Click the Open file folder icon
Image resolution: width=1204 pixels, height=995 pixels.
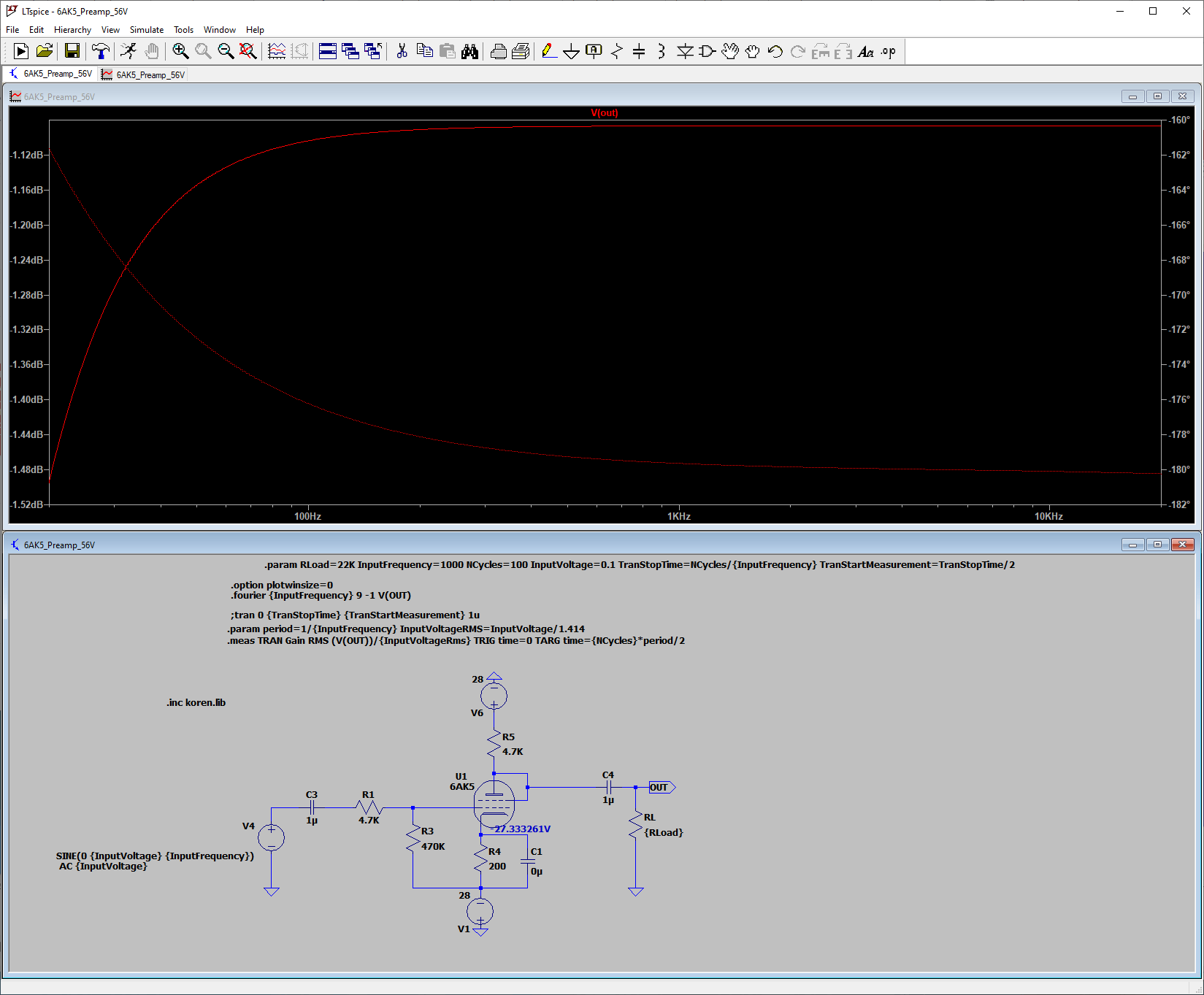pos(45,51)
